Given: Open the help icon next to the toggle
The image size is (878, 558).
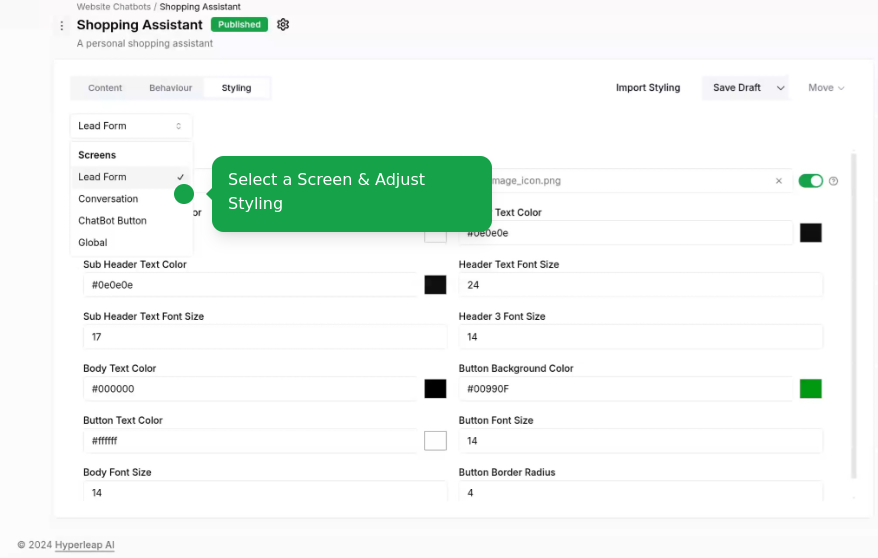Looking at the screenshot, I should 833,181.
